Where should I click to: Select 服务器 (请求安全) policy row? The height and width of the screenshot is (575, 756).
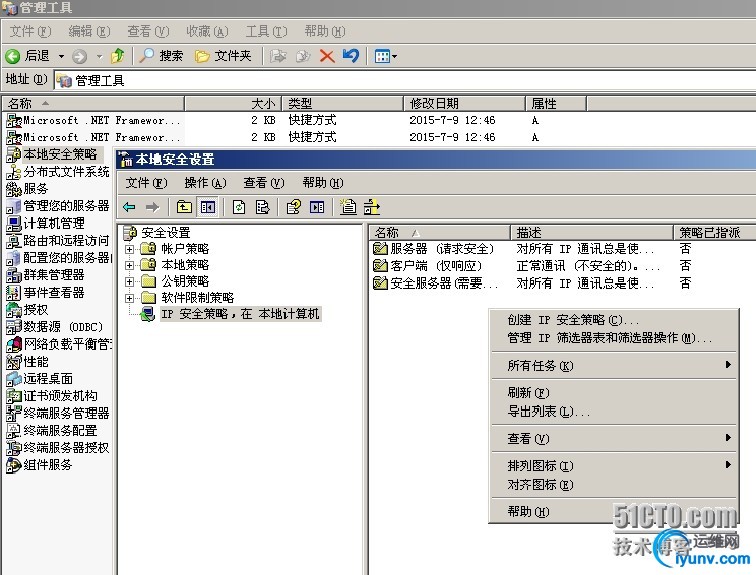click(x=434, y=249)
